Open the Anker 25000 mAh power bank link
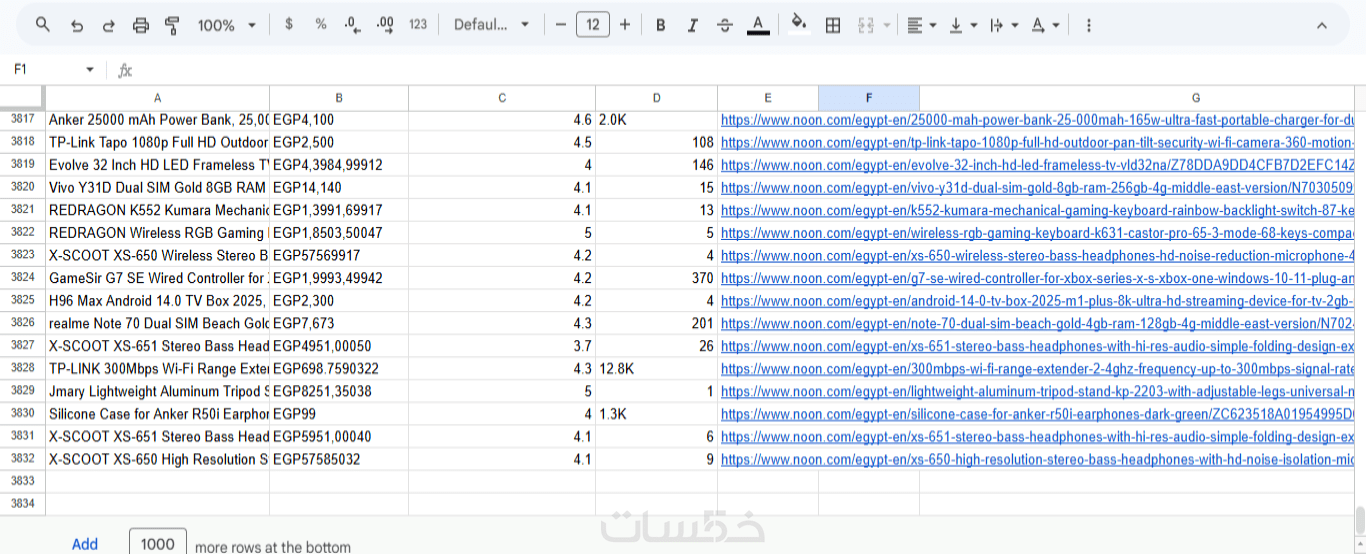The width and height of the screenshot is (1366, 554). click(1036, 120)
